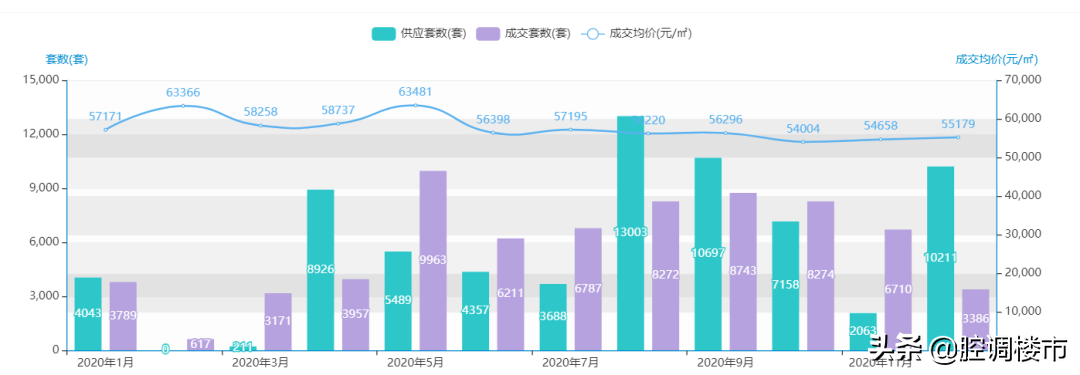
Task: Select the price line point 54658
Action: (x=880, y=139)
